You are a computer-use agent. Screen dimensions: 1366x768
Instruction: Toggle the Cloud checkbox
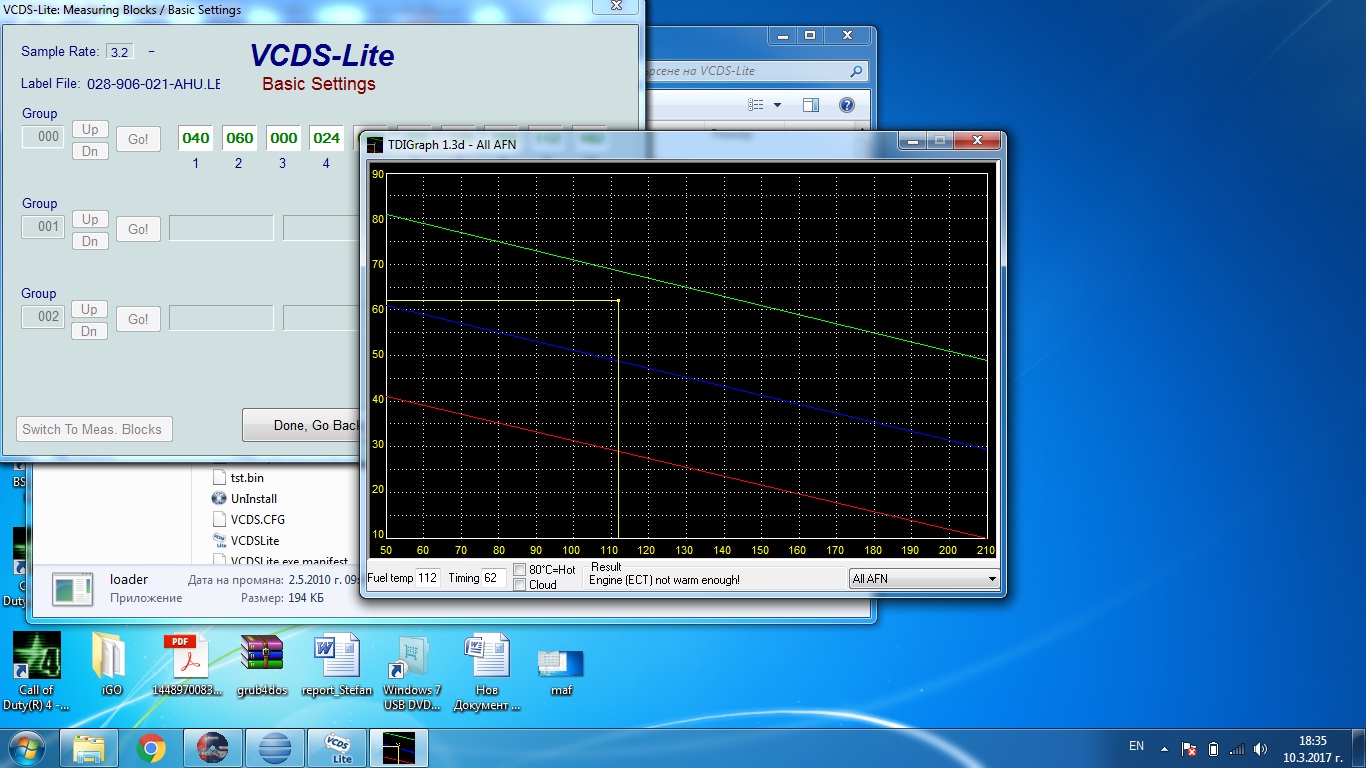click(x=520, y=585)
